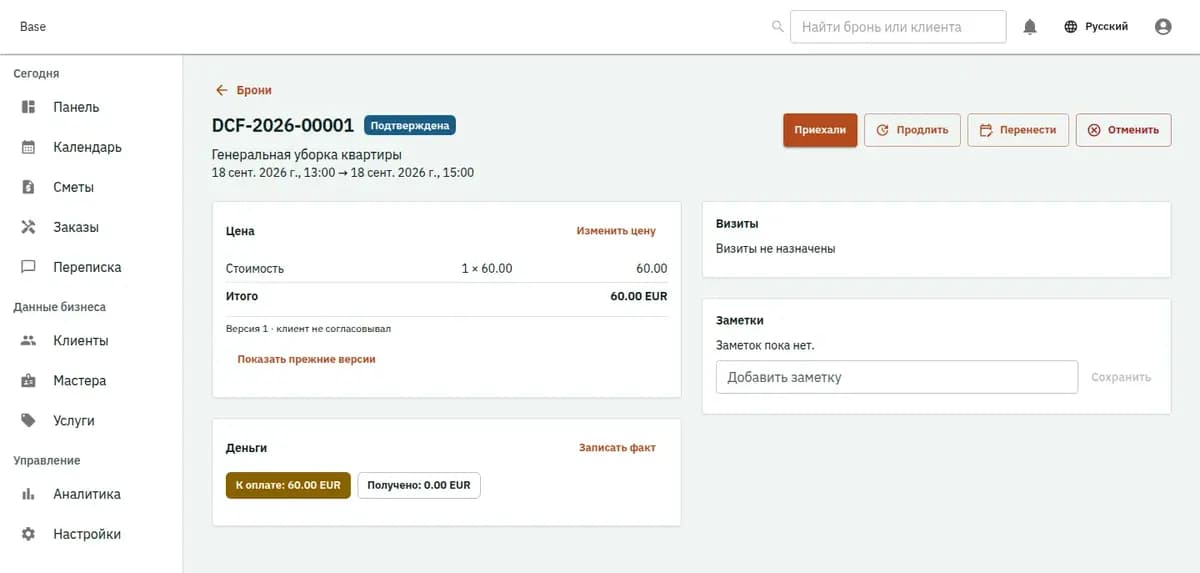This screenshot has width=1200, height=573.
Task: Click the Календарь calendar icon
Action: [x=29, y=147]
